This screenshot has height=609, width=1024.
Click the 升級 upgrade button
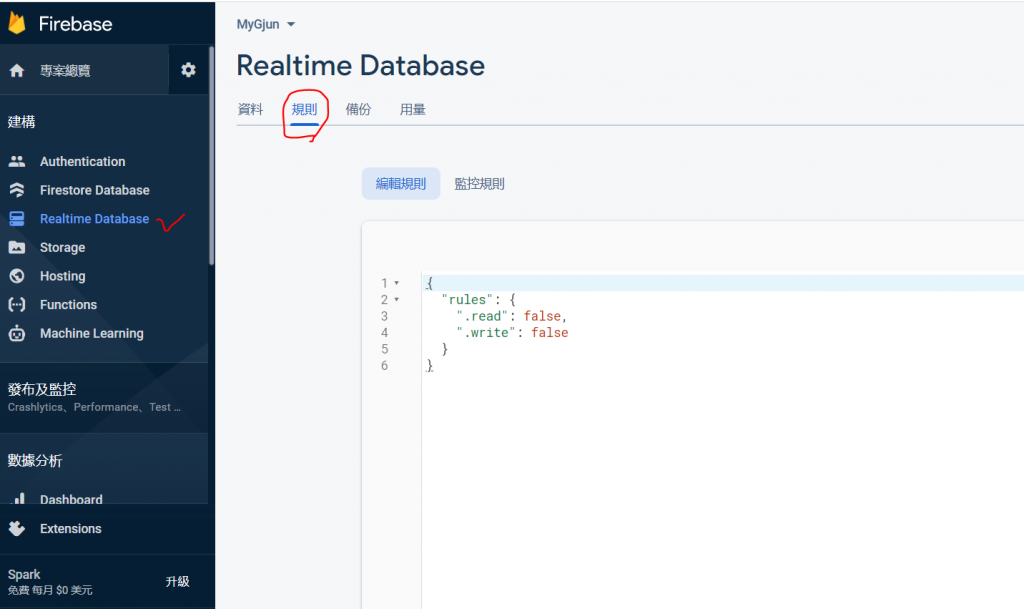tap(177, 582)
